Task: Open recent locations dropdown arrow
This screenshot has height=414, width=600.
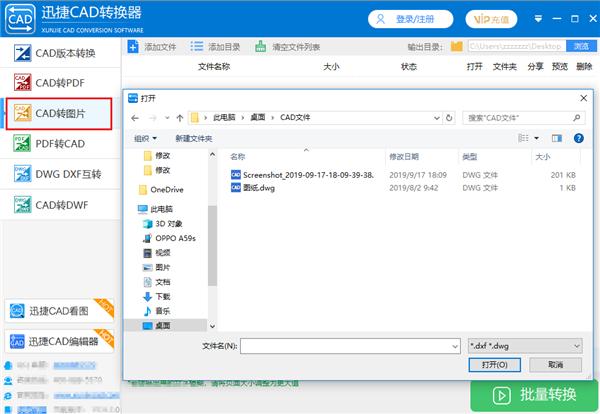Action: (167, 118)
